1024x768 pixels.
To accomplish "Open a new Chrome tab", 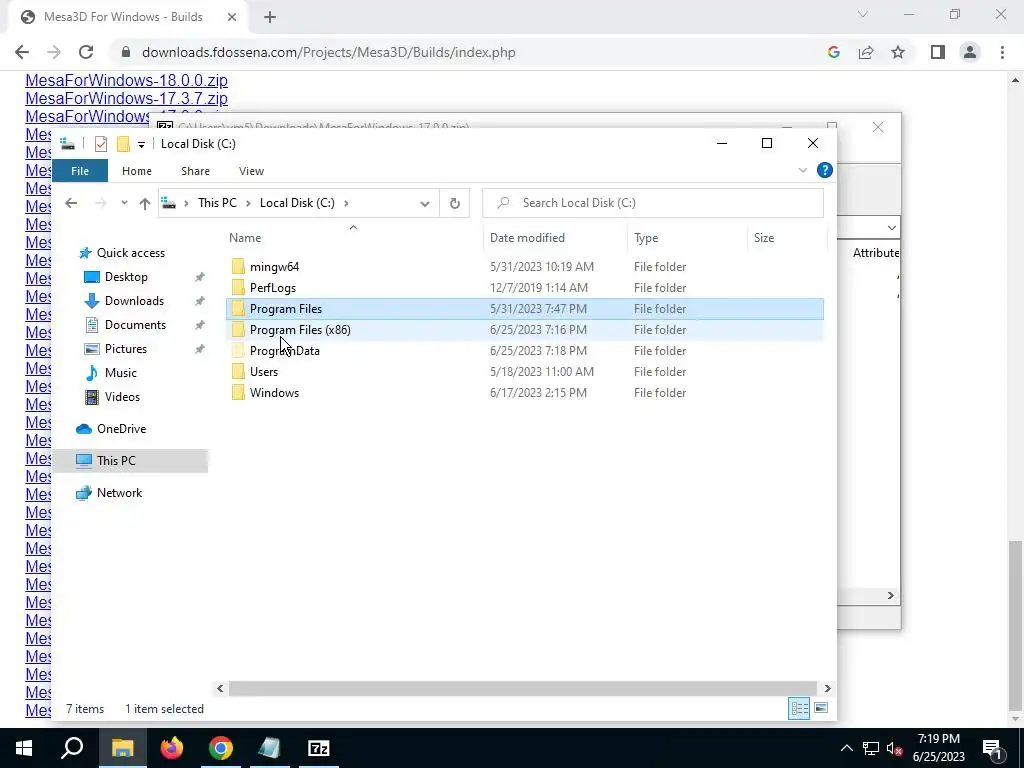I will 270,18.
